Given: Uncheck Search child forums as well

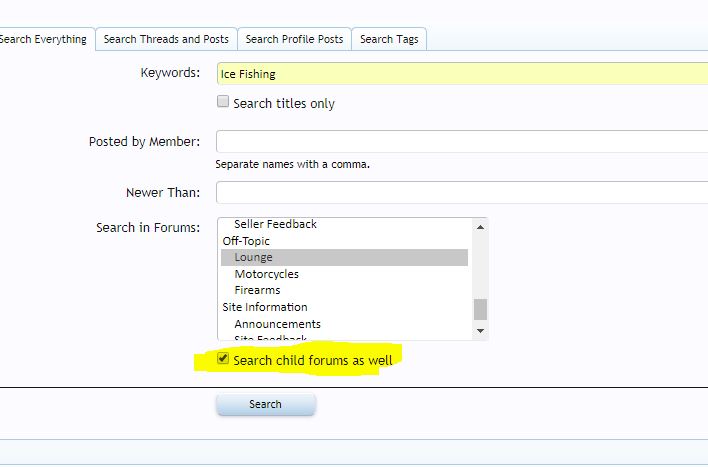Looking at the screenshot, I should (223, 359).
